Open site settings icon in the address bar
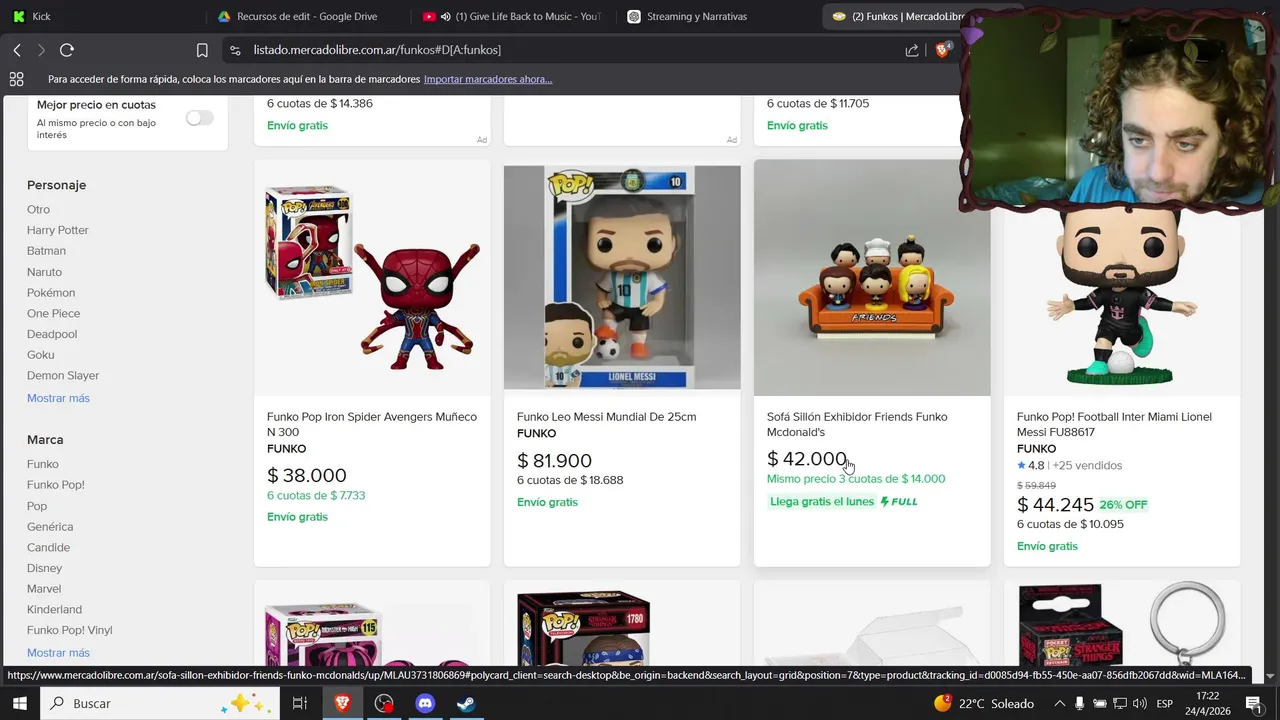 (234, 50)
